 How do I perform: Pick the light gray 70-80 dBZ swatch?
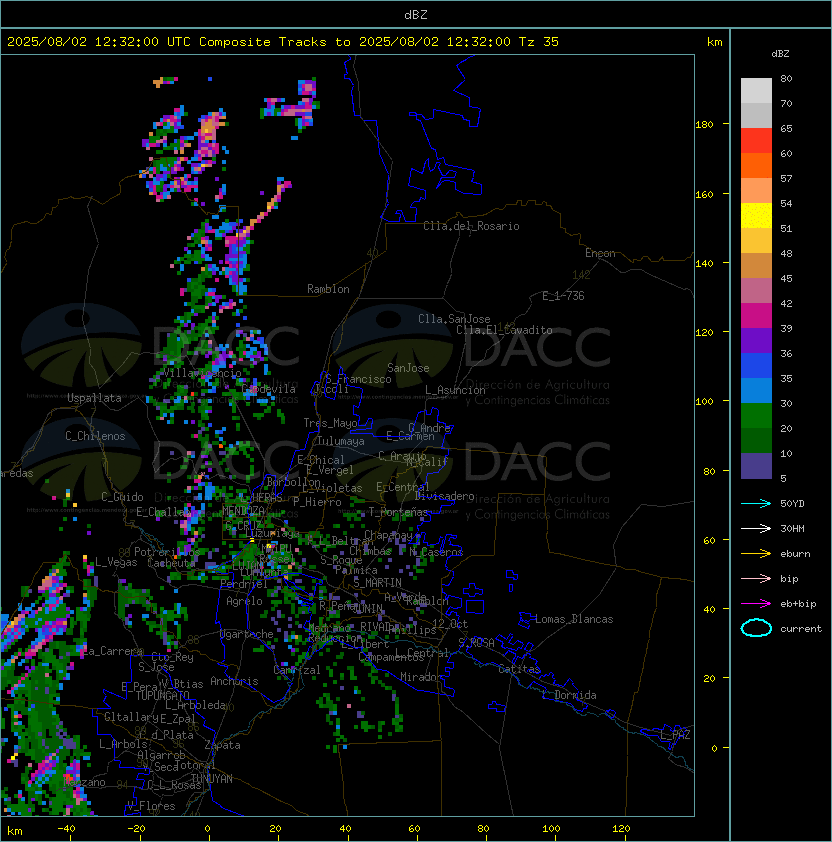pos(756,91)
